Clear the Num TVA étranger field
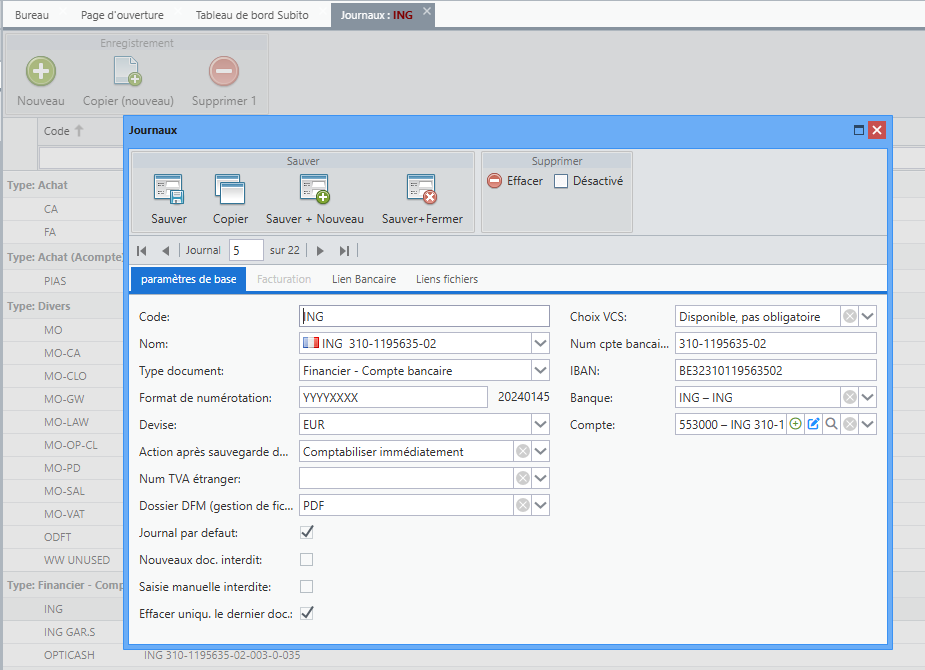 coord(523,478)
